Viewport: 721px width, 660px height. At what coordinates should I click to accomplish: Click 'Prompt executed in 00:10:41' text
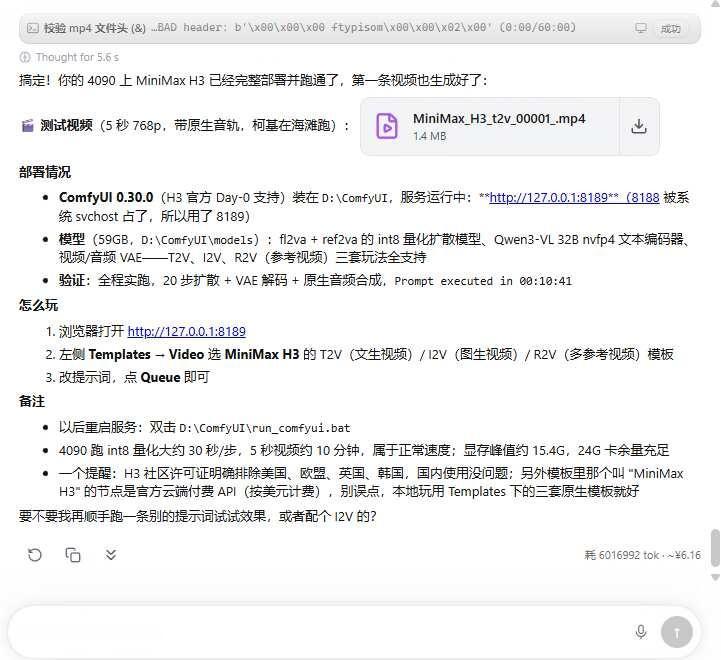tap(483, 281)
